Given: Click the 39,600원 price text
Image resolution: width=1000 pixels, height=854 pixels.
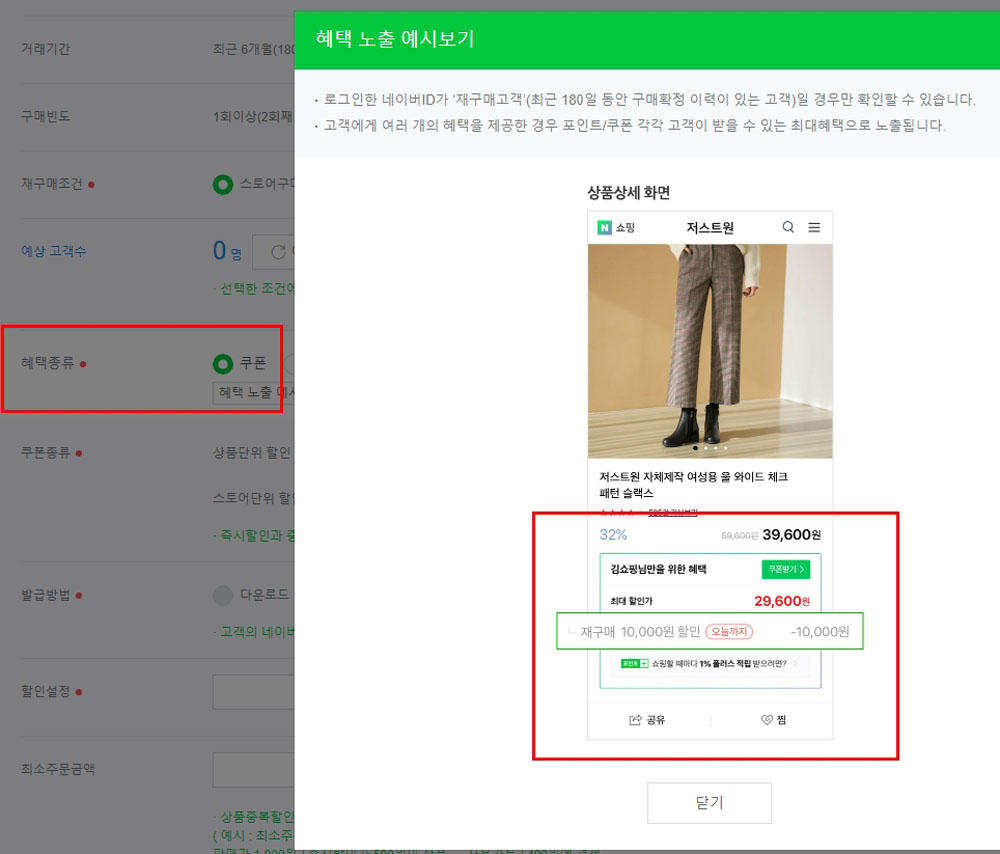Looking at the screenshot, I should click(x=791, y=534).
